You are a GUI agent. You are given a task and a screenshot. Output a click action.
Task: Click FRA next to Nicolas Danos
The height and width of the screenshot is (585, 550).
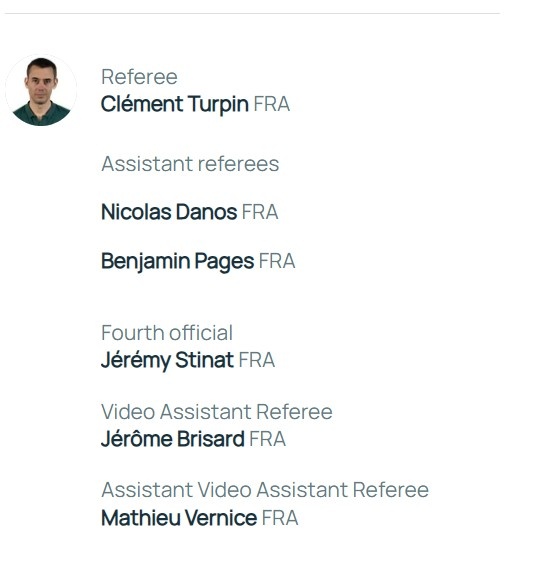(260, 212)
